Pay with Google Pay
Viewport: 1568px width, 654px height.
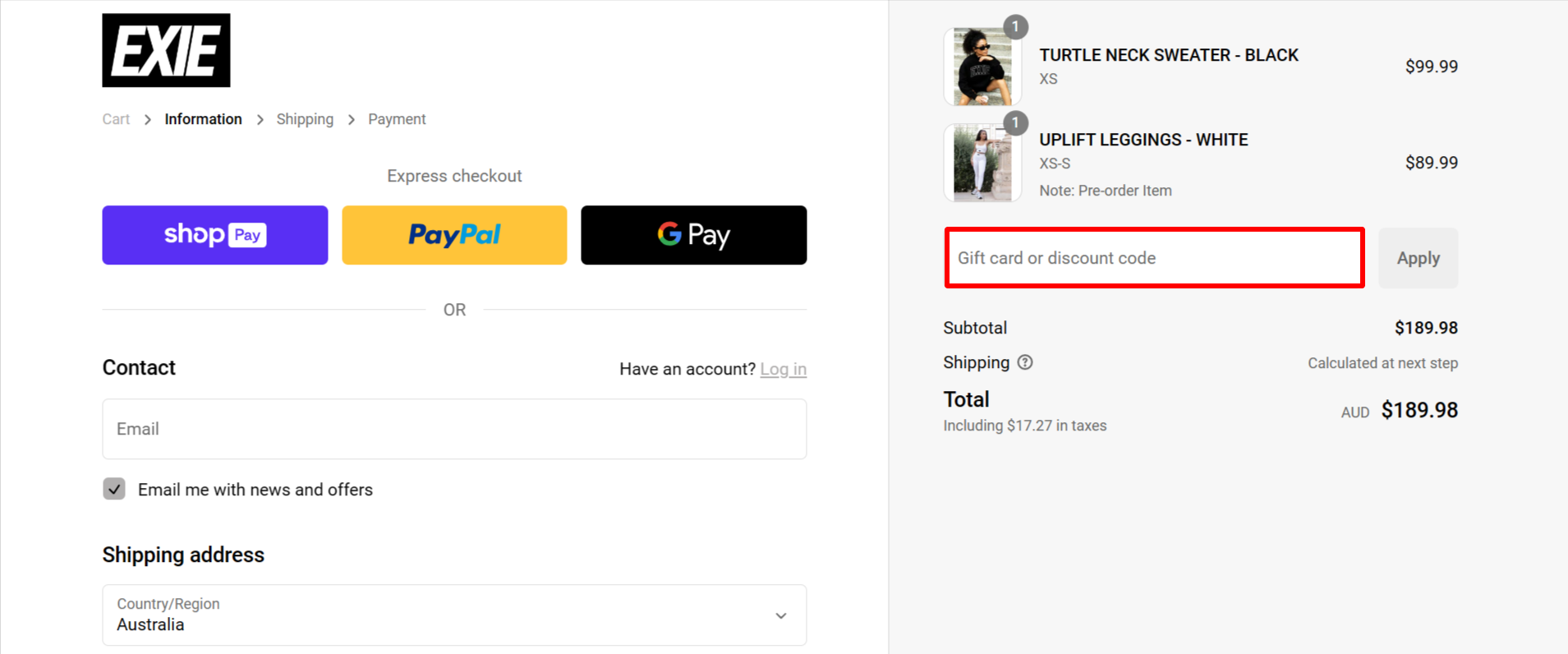pos(693,235)
